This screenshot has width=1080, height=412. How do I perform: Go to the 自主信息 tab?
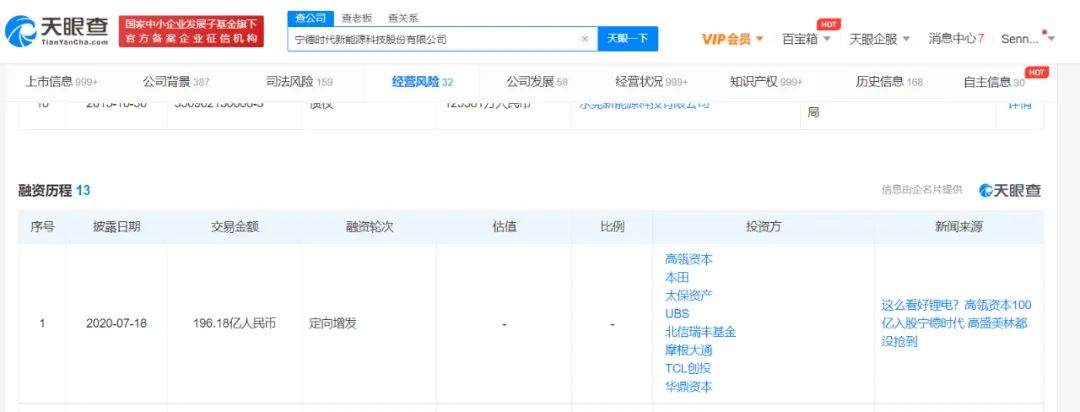tap(994, 81)
